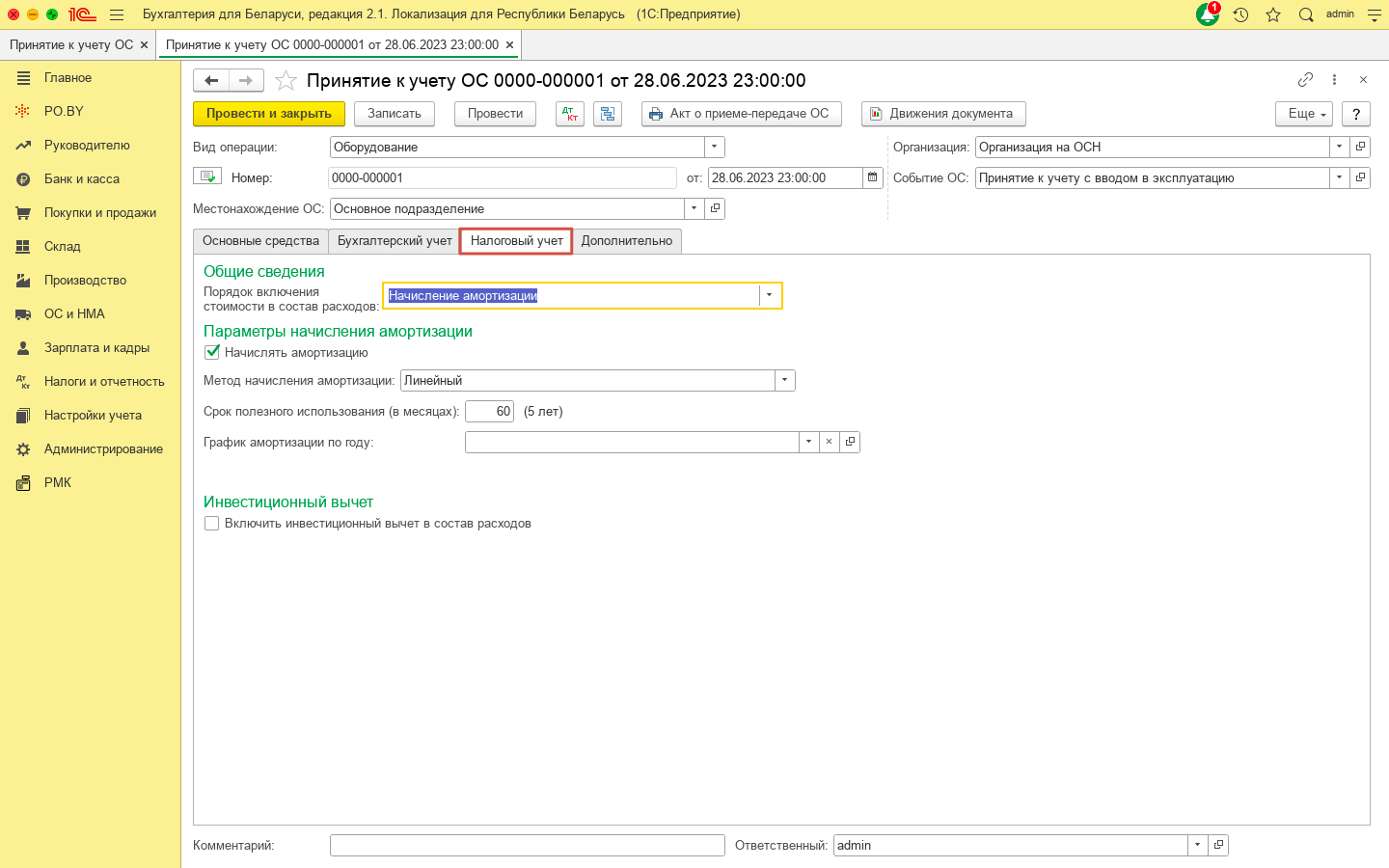Open favorites star in title bar

[1273, 14]
